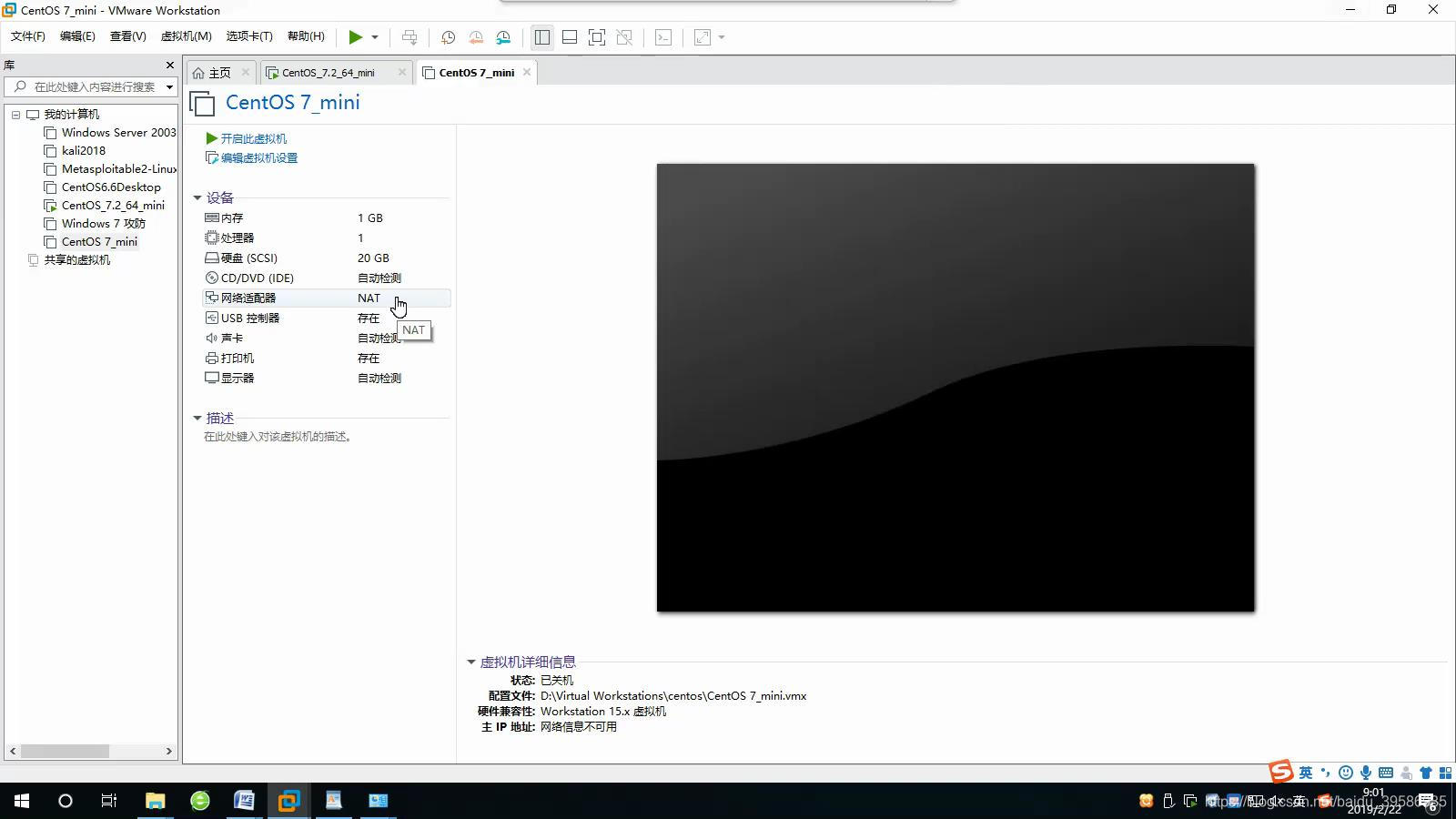Open stretch display dropdown arrow
Screen dimensions: 1456x819
point(722,37)
